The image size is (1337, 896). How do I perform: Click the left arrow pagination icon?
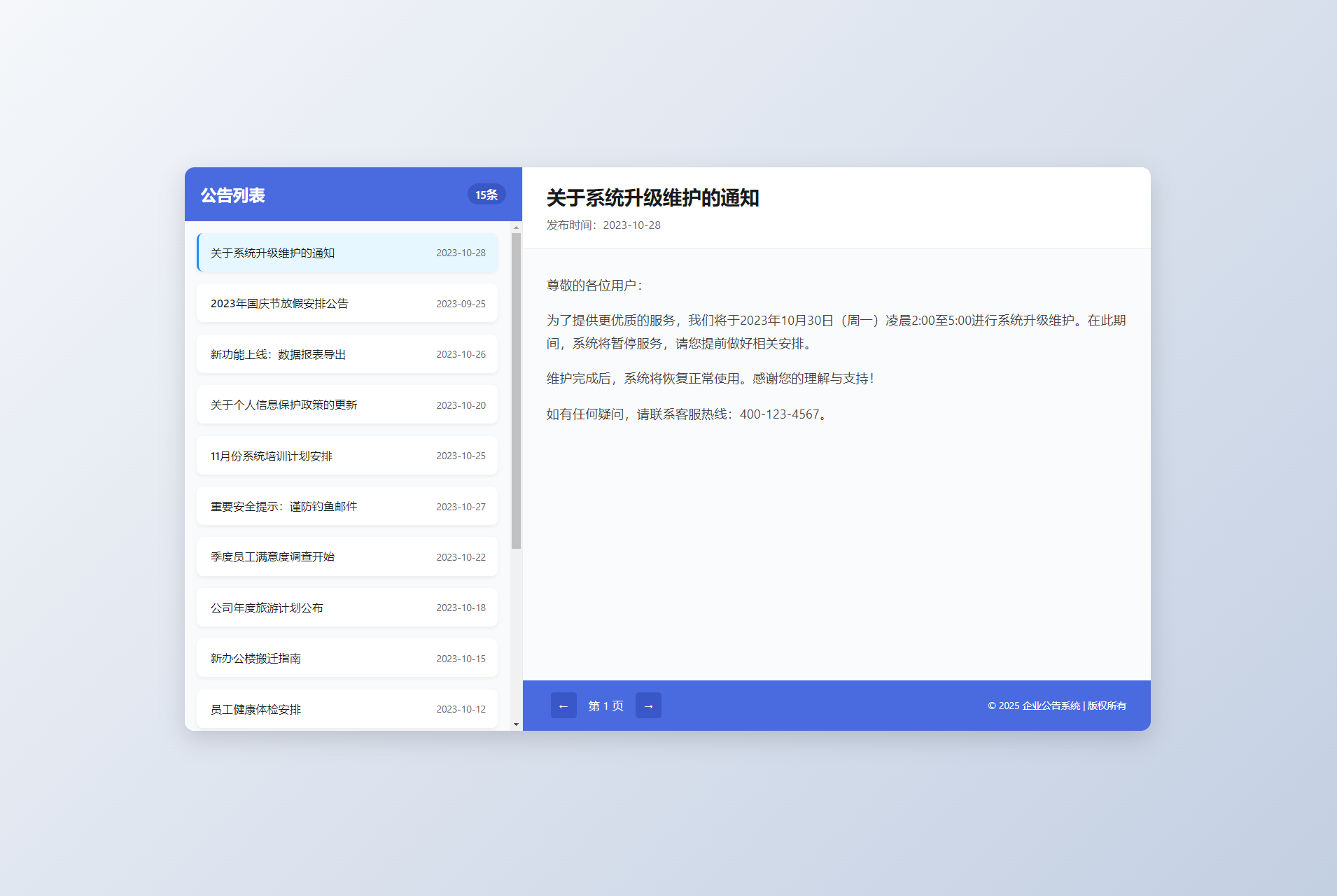point(564,706)
